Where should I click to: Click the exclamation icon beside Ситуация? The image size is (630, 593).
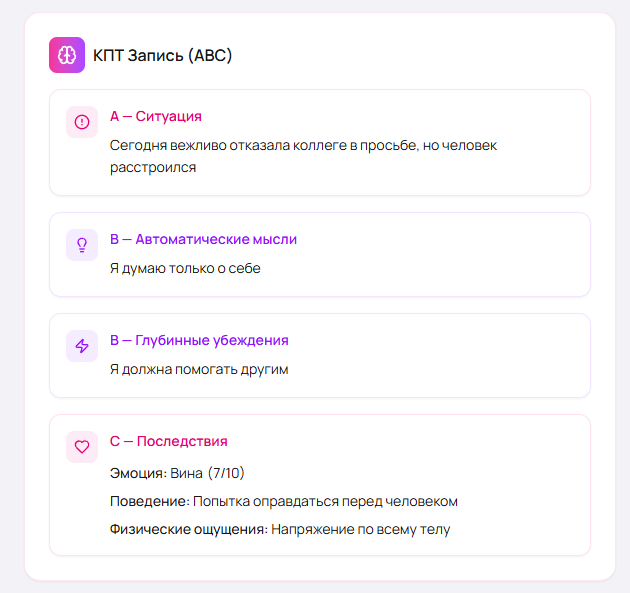pyautogui.click(x=82, y=122)
